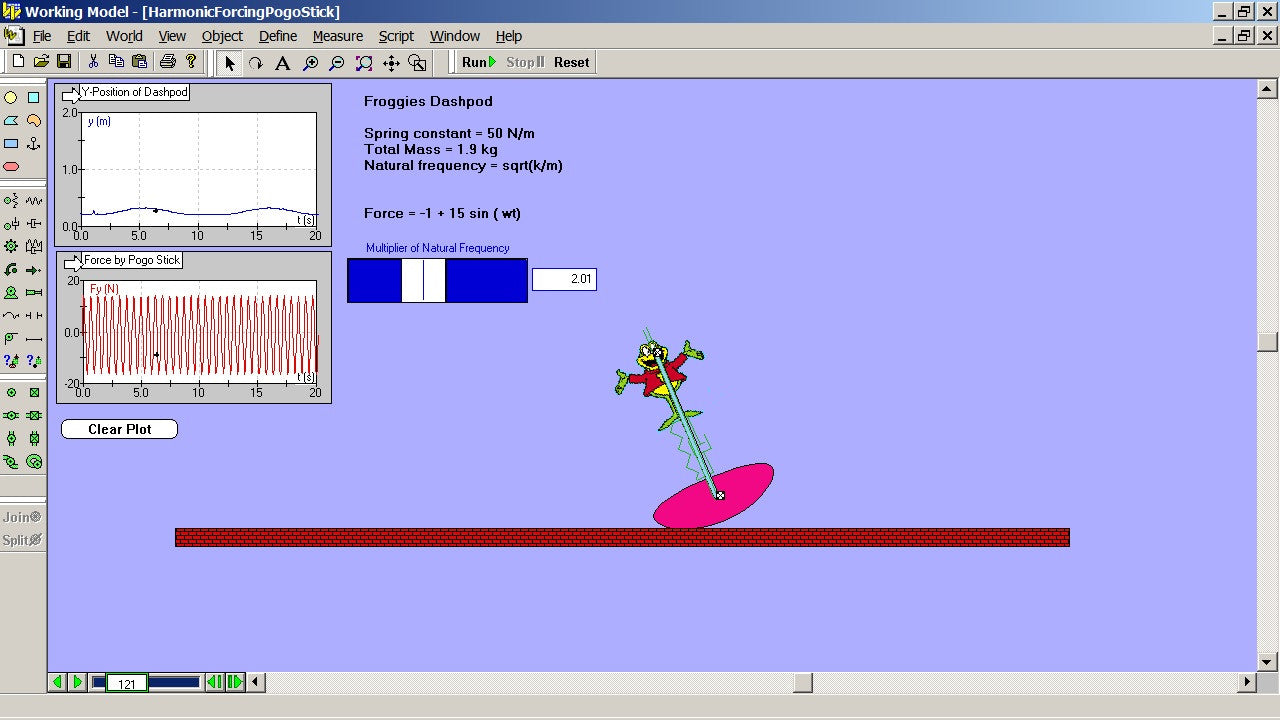Click the Print icon in toolbar
Screen dimensions: 1280x720
pos(167,62)
